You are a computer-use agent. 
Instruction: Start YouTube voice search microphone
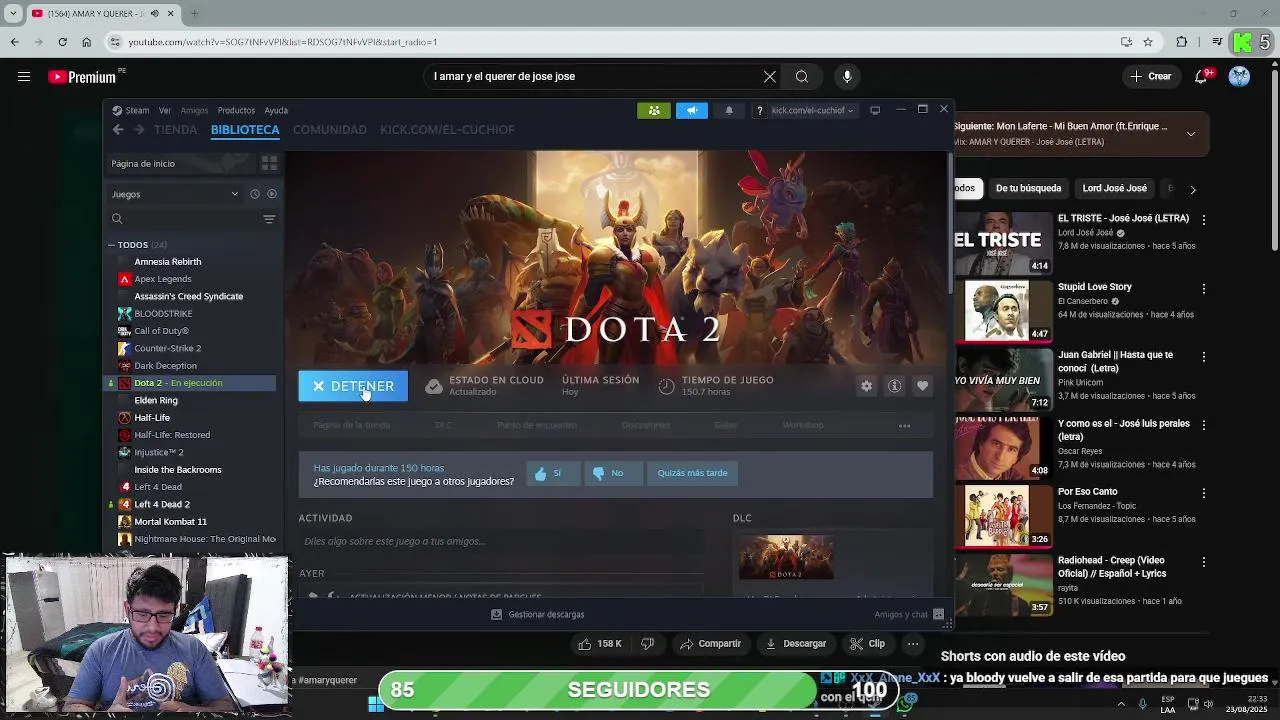847,77
